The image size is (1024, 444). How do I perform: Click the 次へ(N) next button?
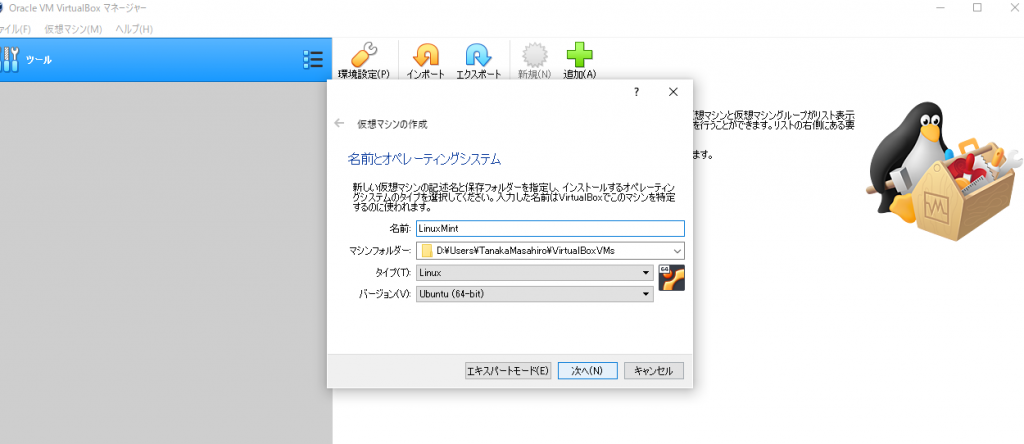pos(588,370)
